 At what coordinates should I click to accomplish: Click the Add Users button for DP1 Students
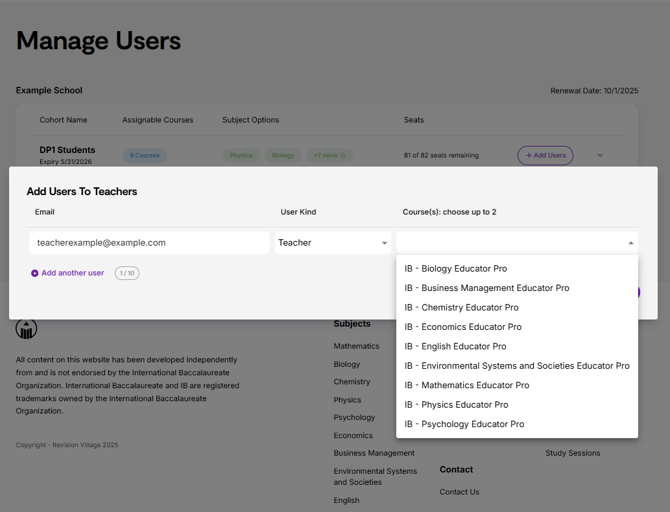545,155
